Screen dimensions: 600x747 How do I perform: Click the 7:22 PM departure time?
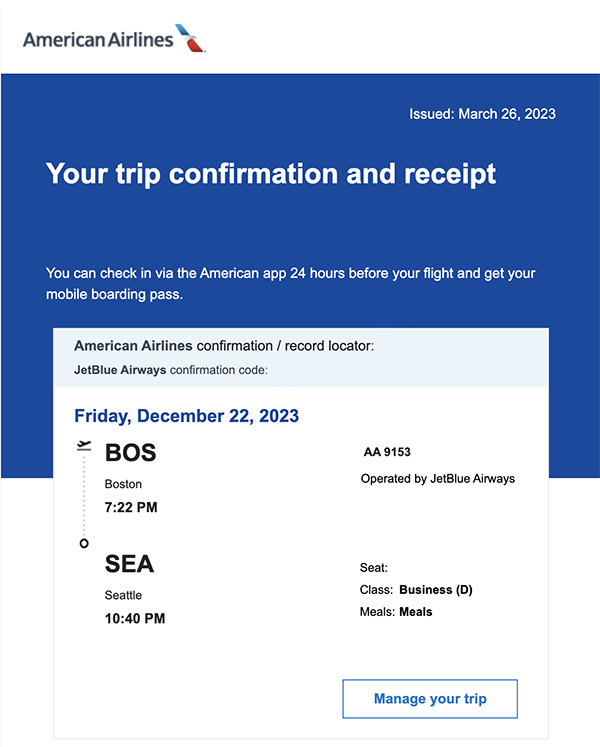pyautogui.click(x=131, y=507)
